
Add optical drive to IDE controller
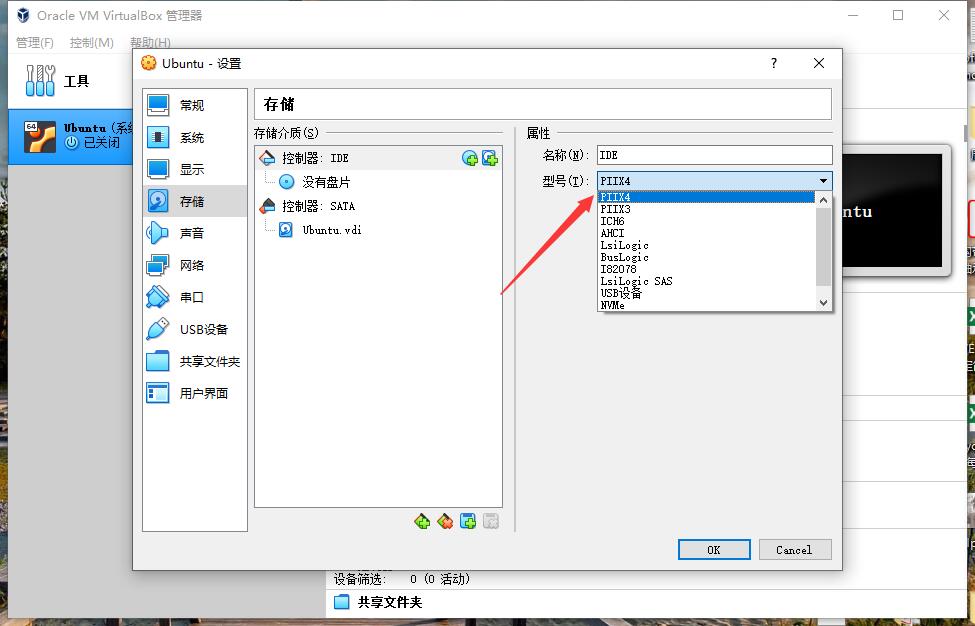tap(470, 159)
